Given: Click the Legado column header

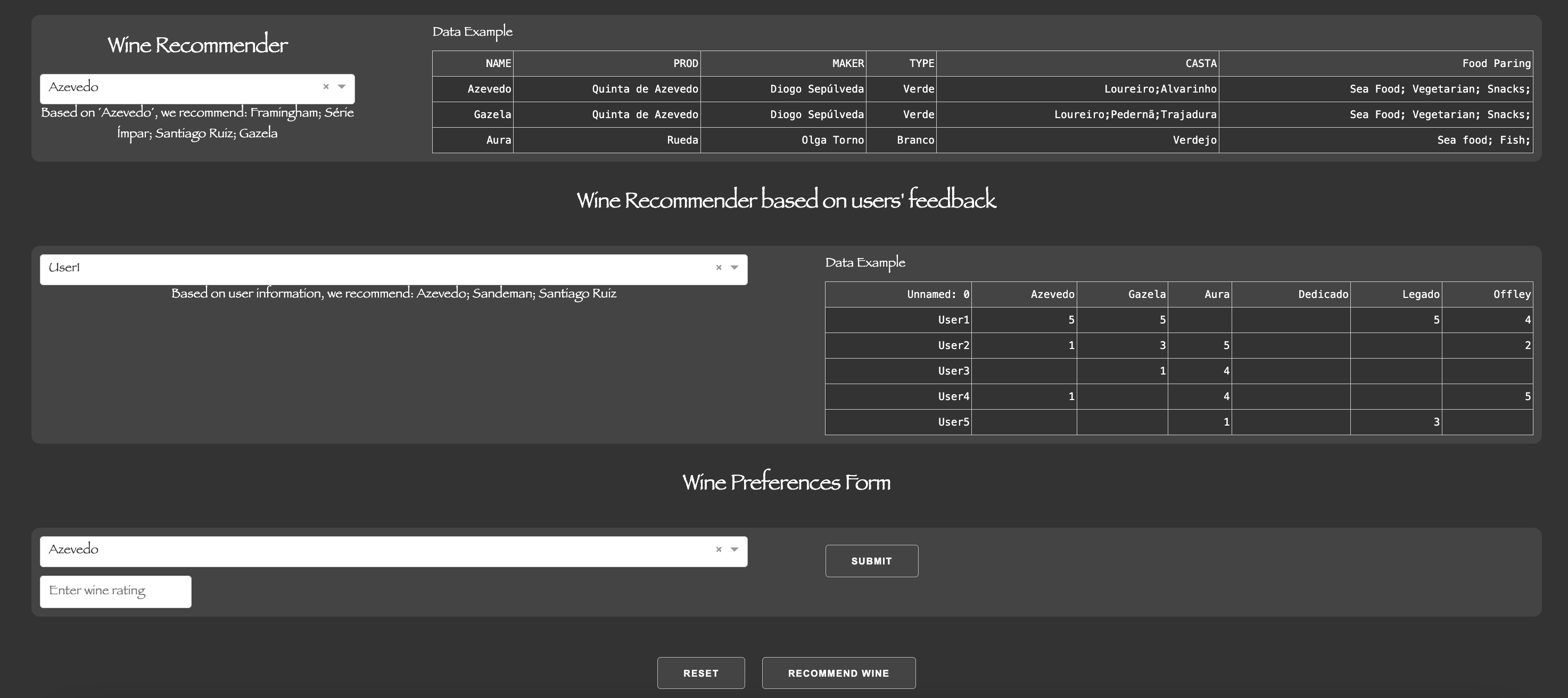Looking at the screenshot, I should tap(1396, 295).
